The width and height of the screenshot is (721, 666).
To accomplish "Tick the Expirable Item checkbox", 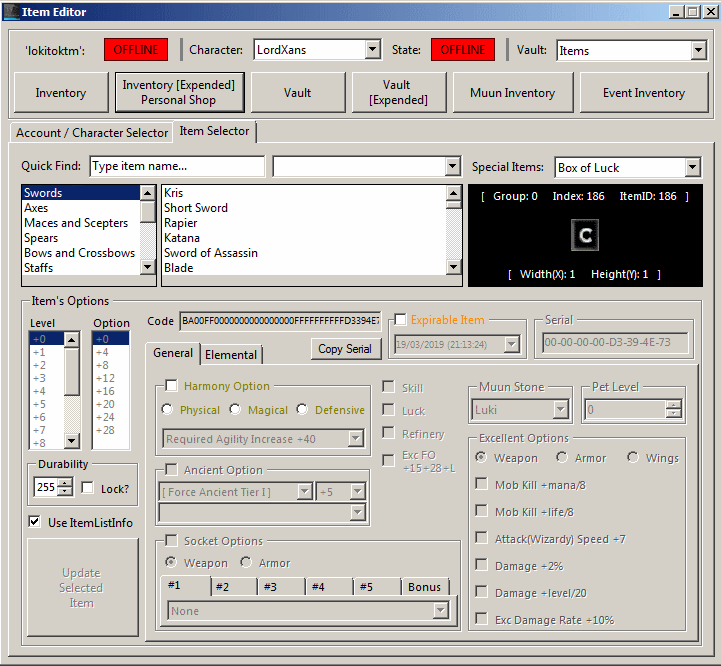I will (x=401, y=320).
